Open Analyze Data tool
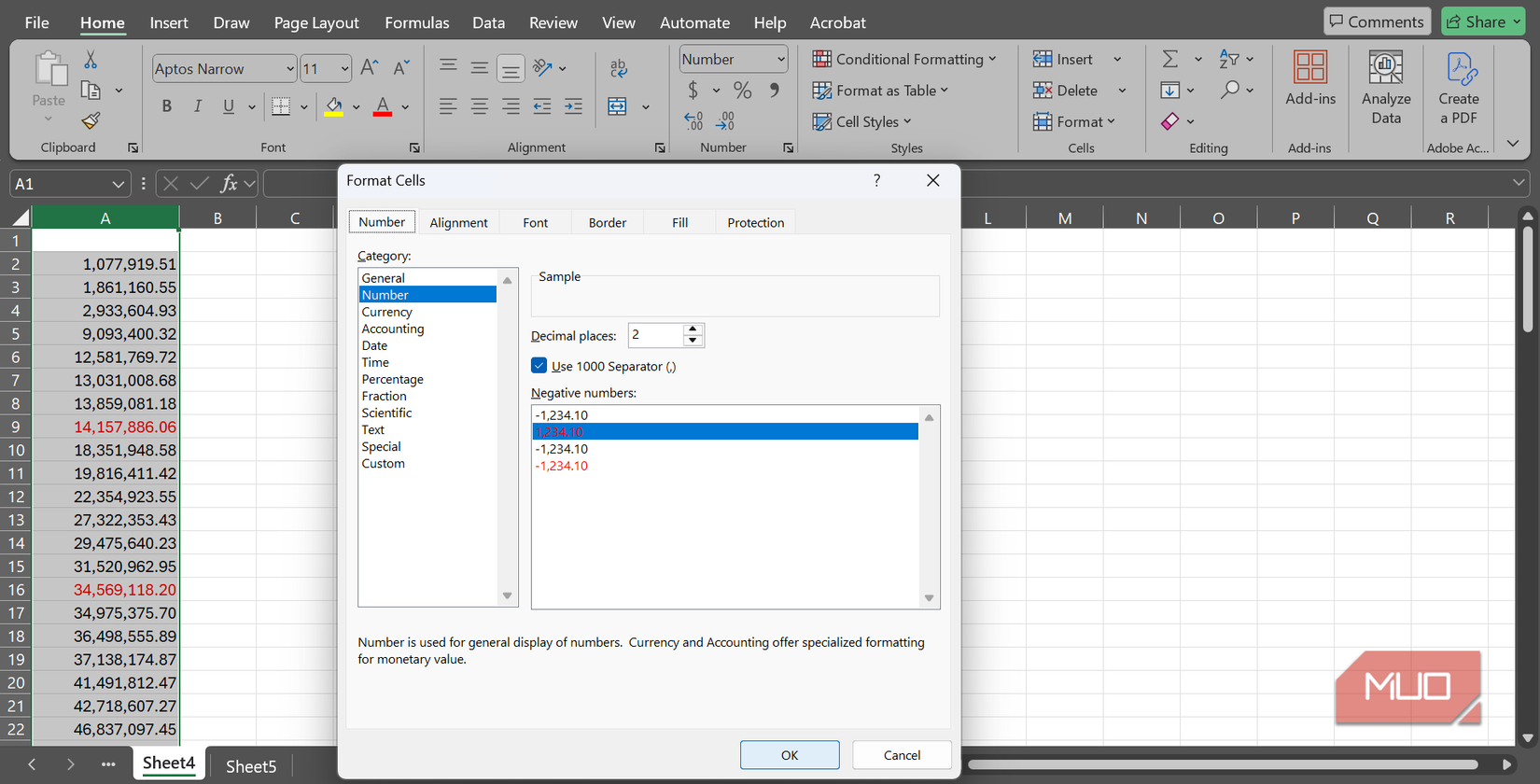 1385,88
